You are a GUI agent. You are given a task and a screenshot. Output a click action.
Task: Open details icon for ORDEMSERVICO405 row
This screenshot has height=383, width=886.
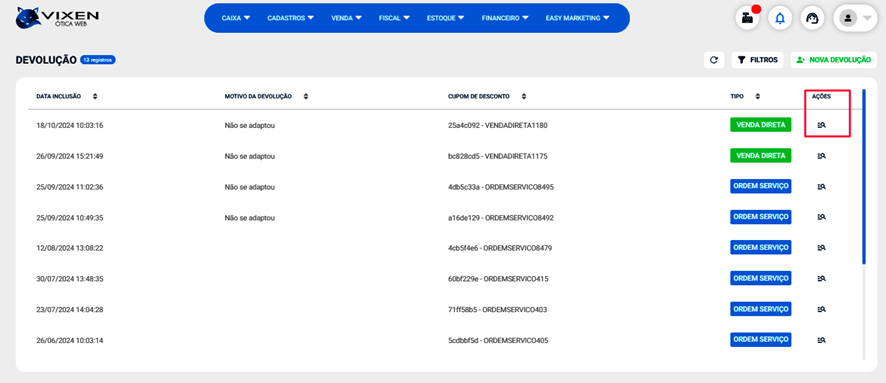tap(822, 340)
